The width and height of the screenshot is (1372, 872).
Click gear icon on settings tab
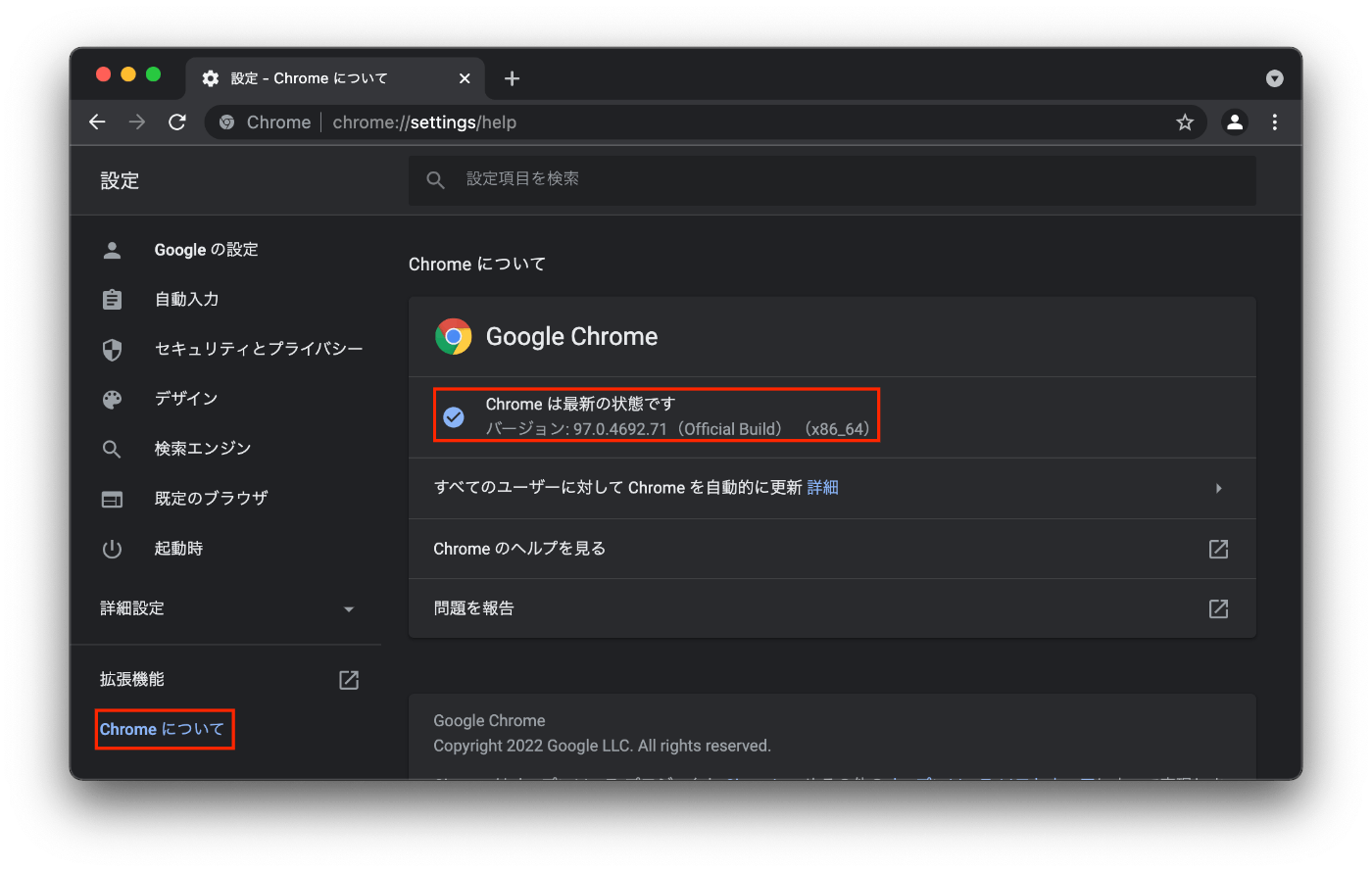click(x=211, y=78)
